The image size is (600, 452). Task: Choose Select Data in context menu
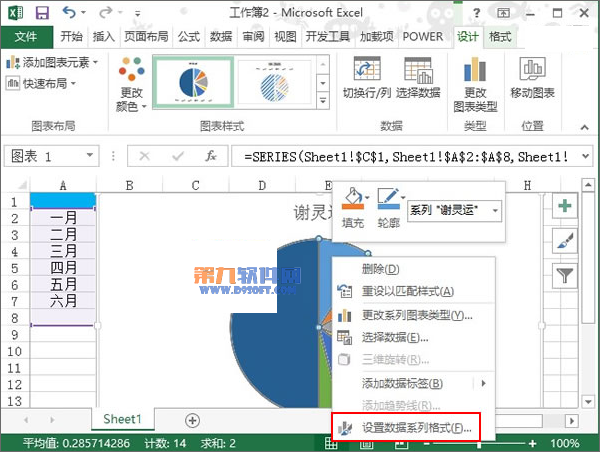(413, 338)
